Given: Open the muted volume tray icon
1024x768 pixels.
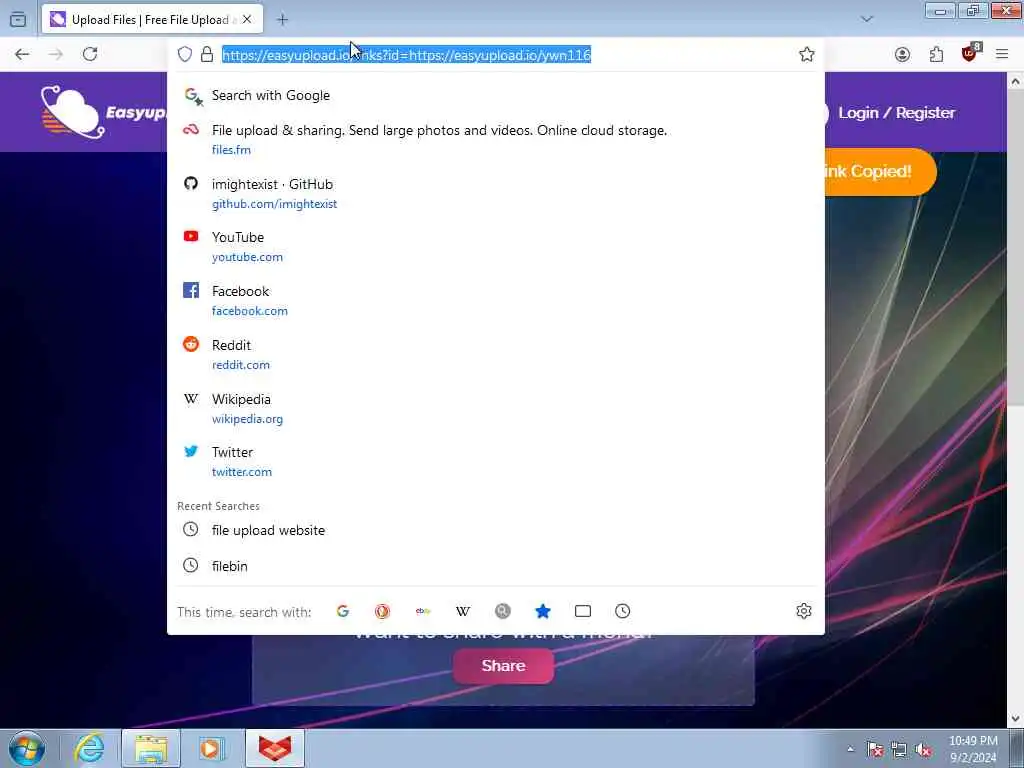Looking at the screenshot, I should tap(923, 749).
